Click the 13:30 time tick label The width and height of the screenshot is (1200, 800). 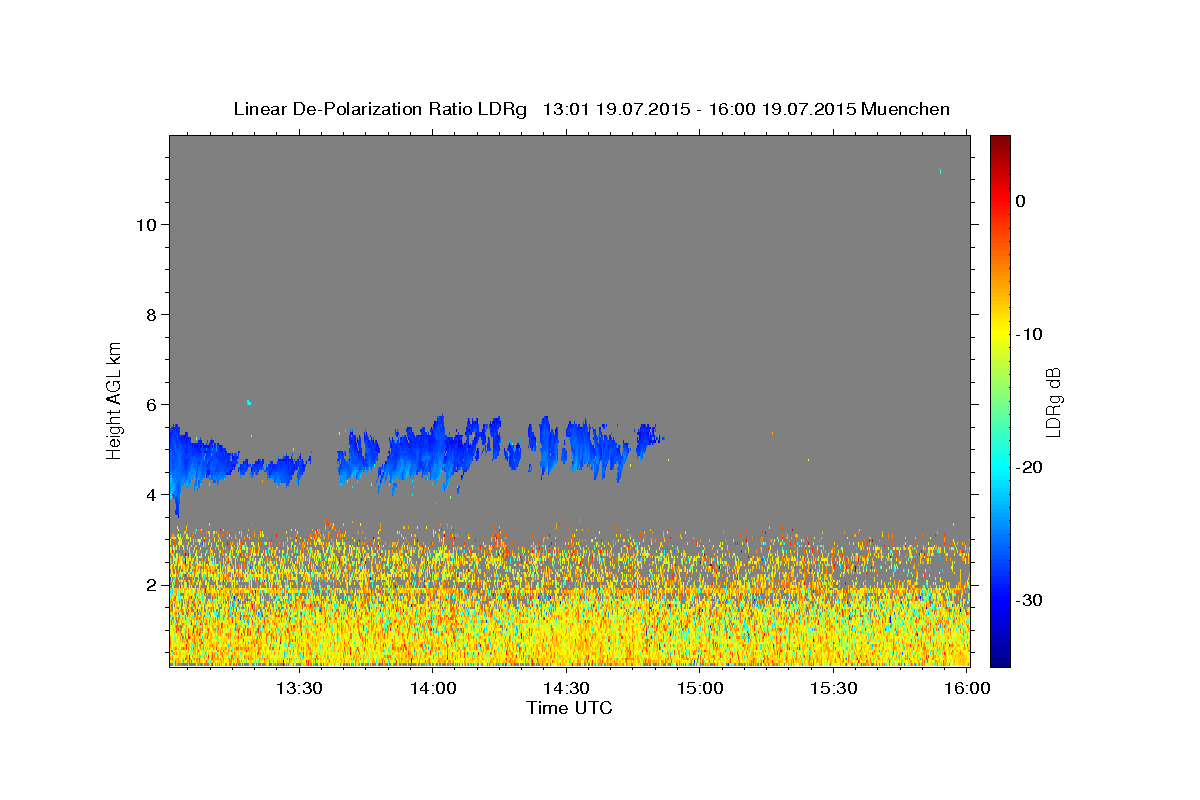[298, 689]
